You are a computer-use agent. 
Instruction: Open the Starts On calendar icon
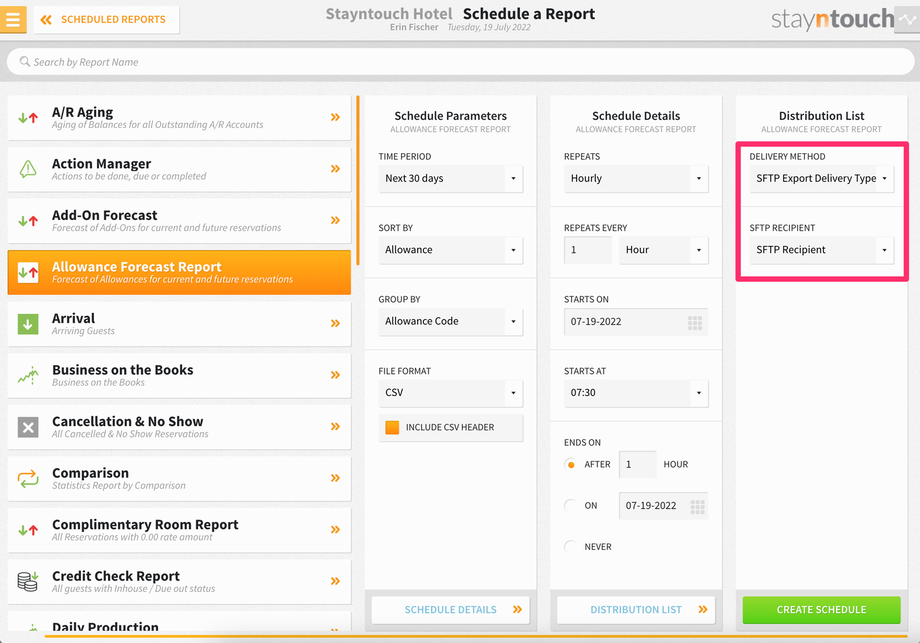tap(695, 323)
